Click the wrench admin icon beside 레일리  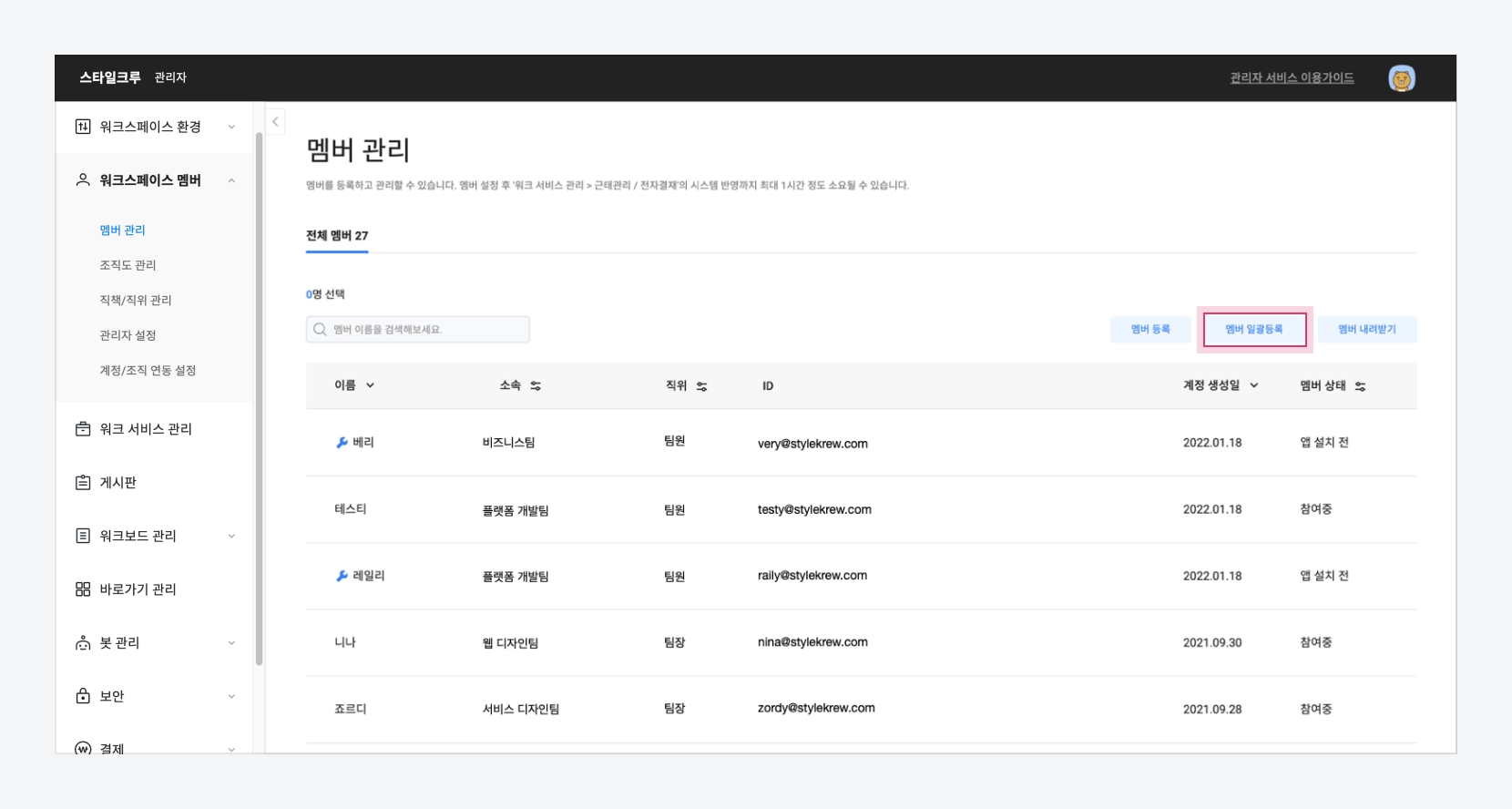click(x=342, y=576)
